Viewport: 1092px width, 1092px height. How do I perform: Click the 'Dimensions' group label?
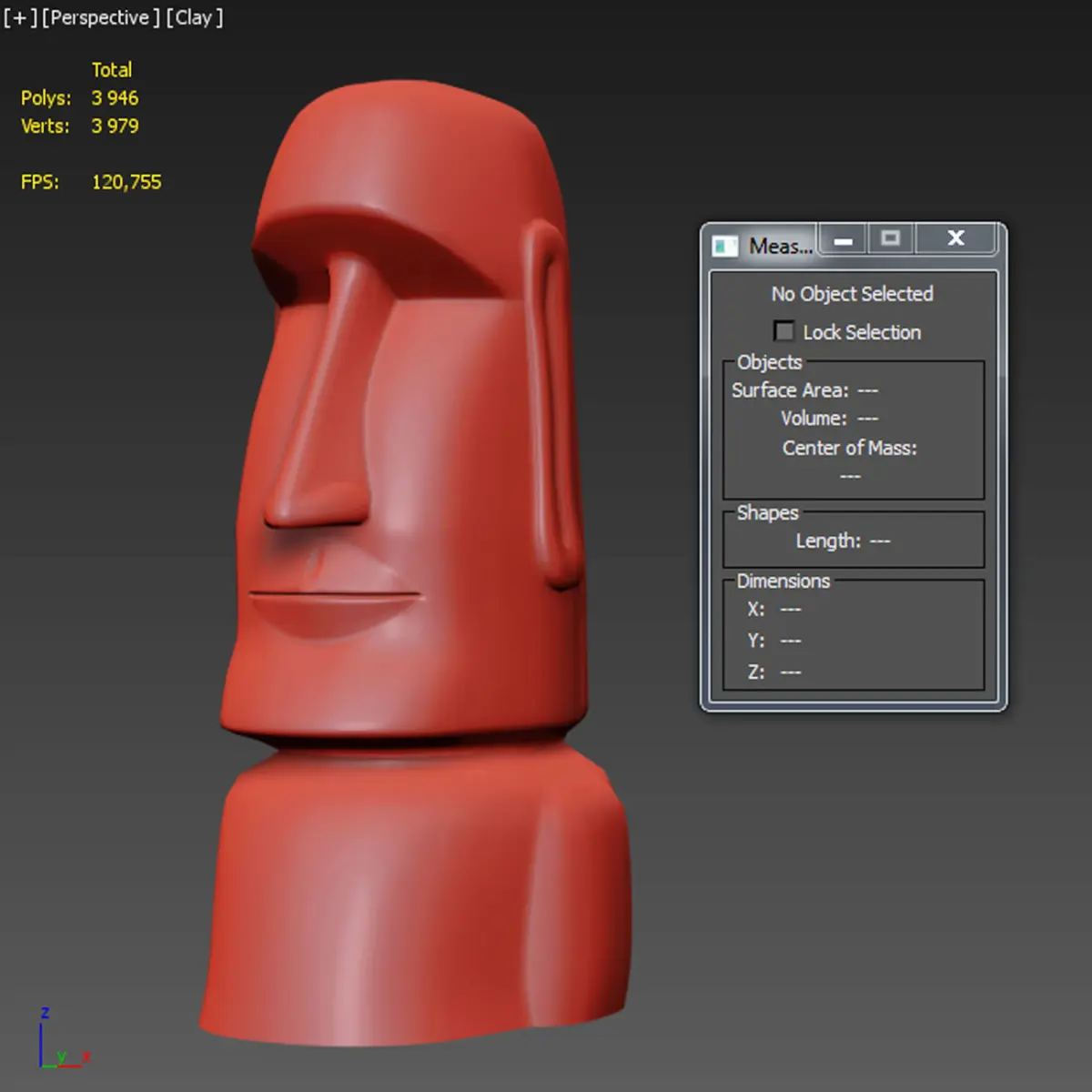tap(783, 581)
